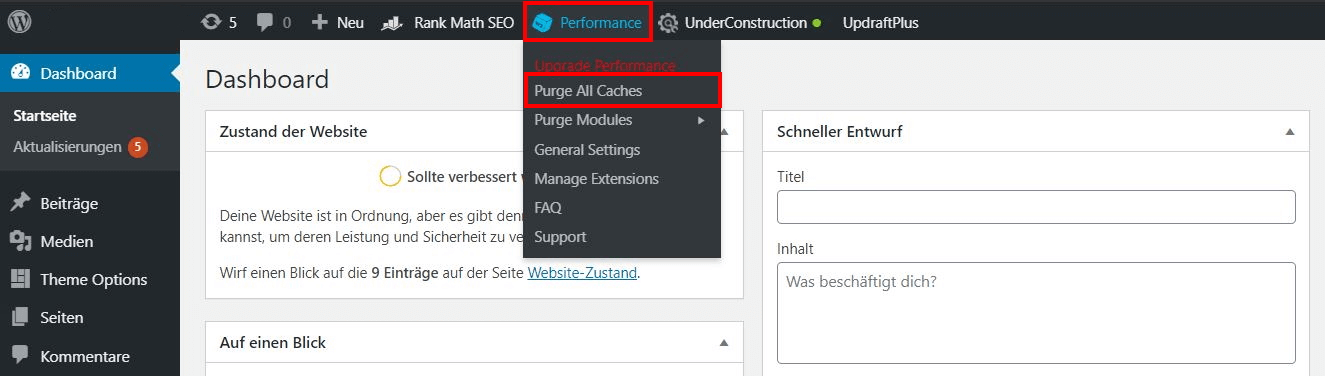This screenshot has height=376, width=1325.
Task: Collapse the Auf einen Blick panel
Action: pyautogui.click(x=724, y=343)
